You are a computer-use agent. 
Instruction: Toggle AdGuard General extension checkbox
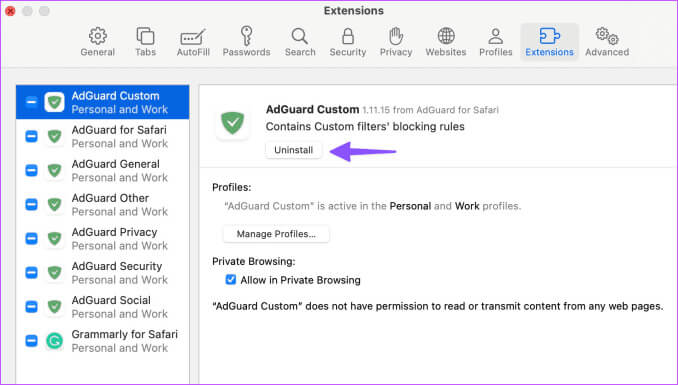(31, 170)
